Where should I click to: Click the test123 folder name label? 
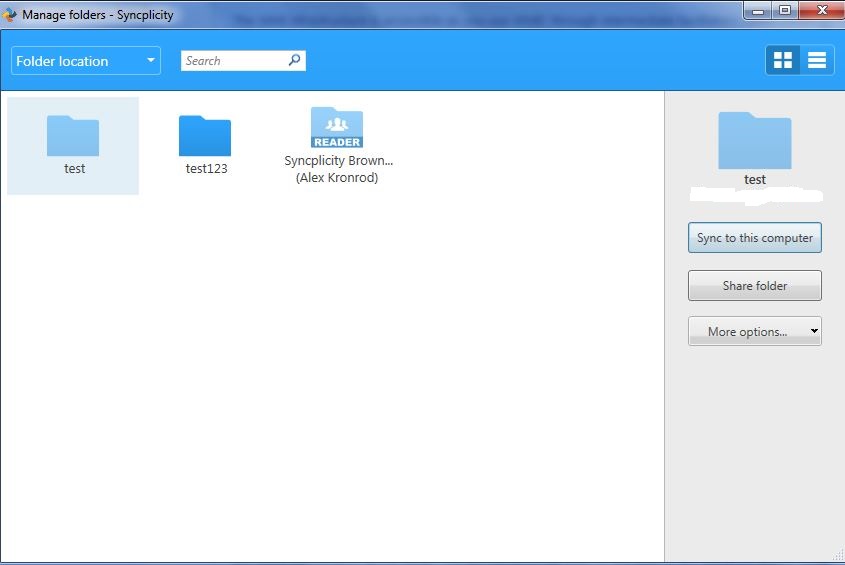(x=207, y=169)
